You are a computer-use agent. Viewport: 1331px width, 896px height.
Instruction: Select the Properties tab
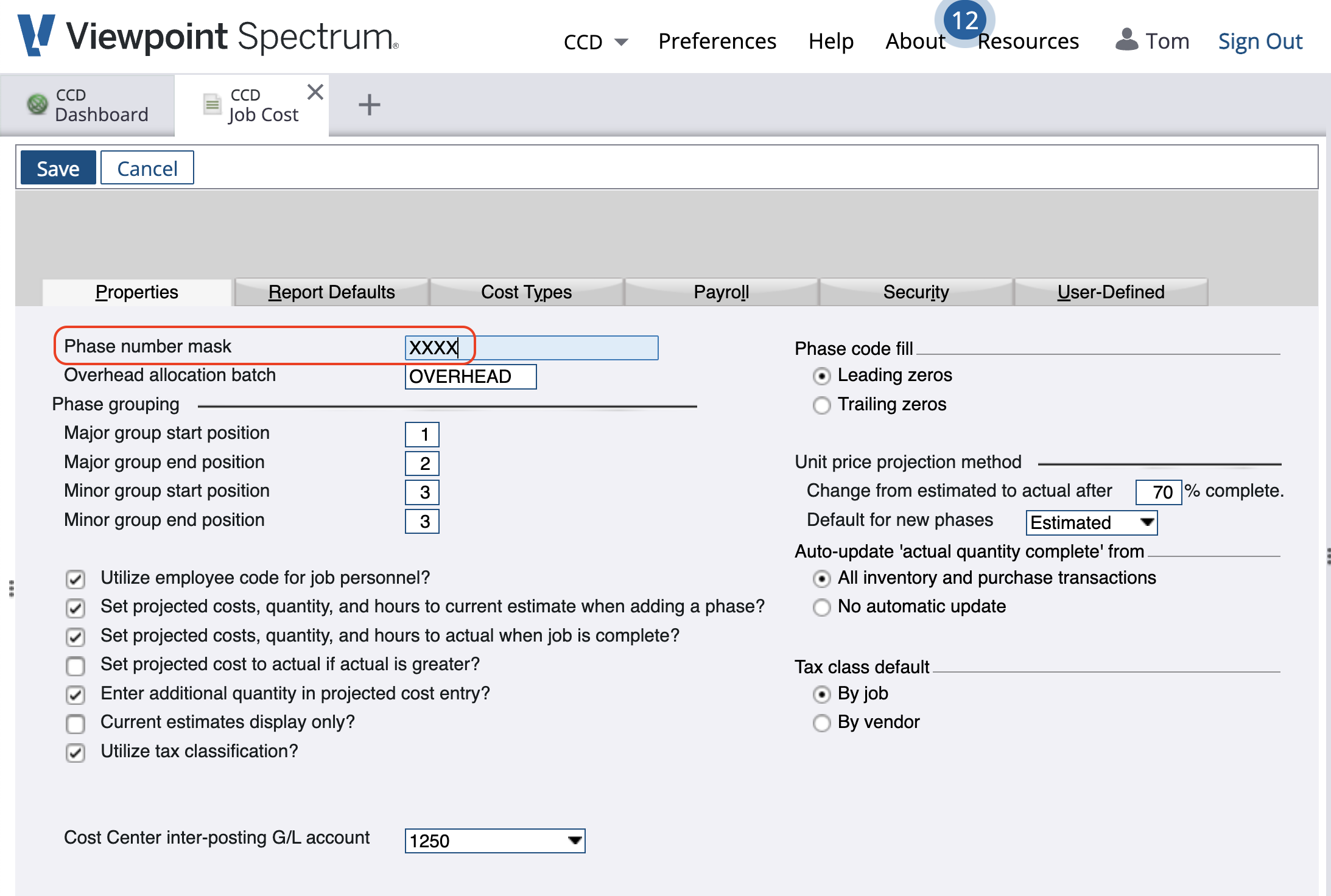click(x=137, y=292)
